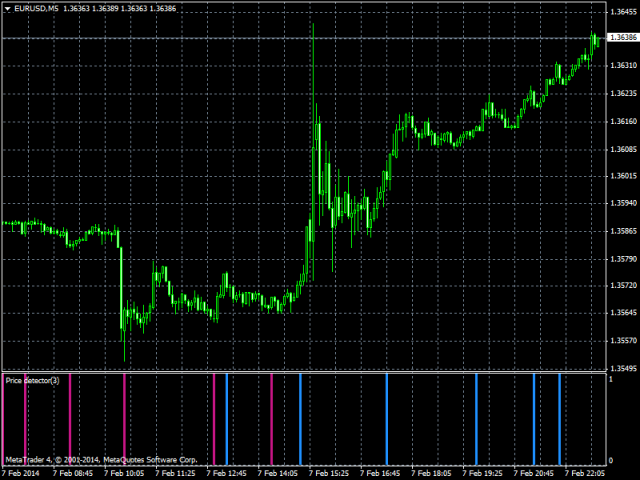Click the 1.36455 price axis label
Viewport: 640px width, 480px height.
[x=622, y=12]
